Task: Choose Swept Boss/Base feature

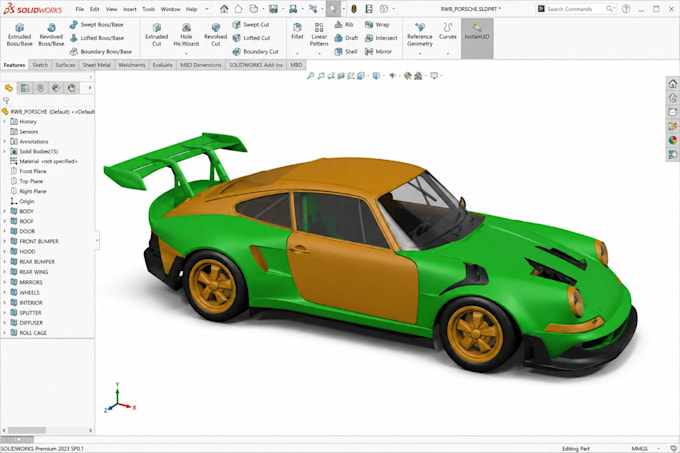Action: [96, 25]
